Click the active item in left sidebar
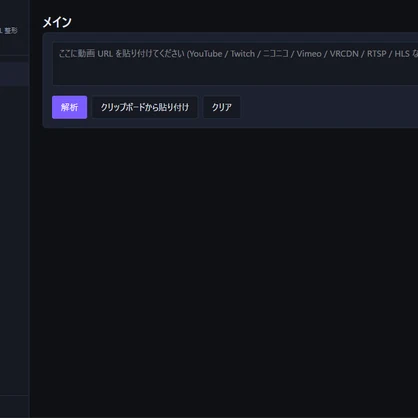 (x=14, y=74)
